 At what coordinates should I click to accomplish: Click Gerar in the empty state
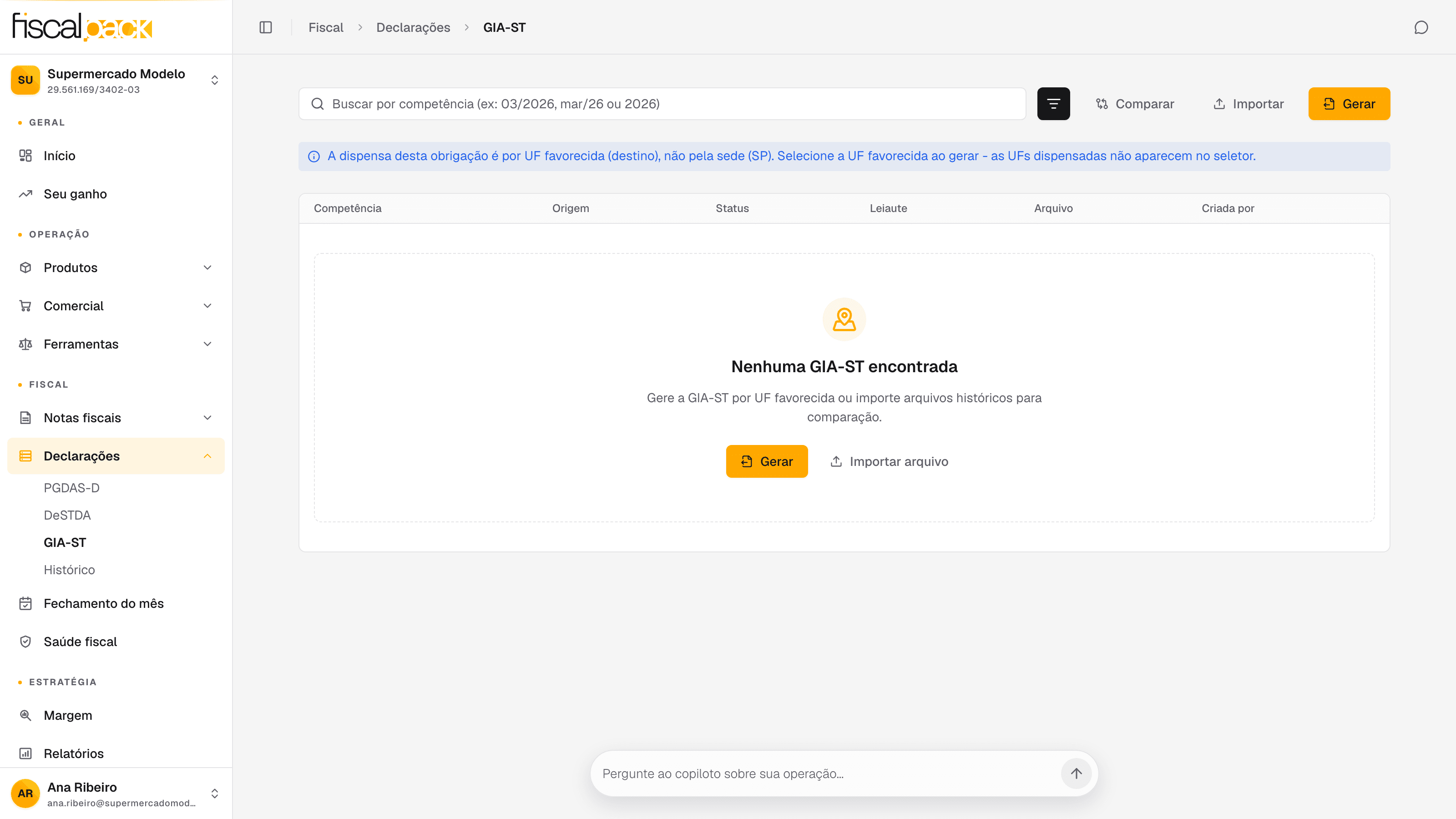click(x=767, y=461)
